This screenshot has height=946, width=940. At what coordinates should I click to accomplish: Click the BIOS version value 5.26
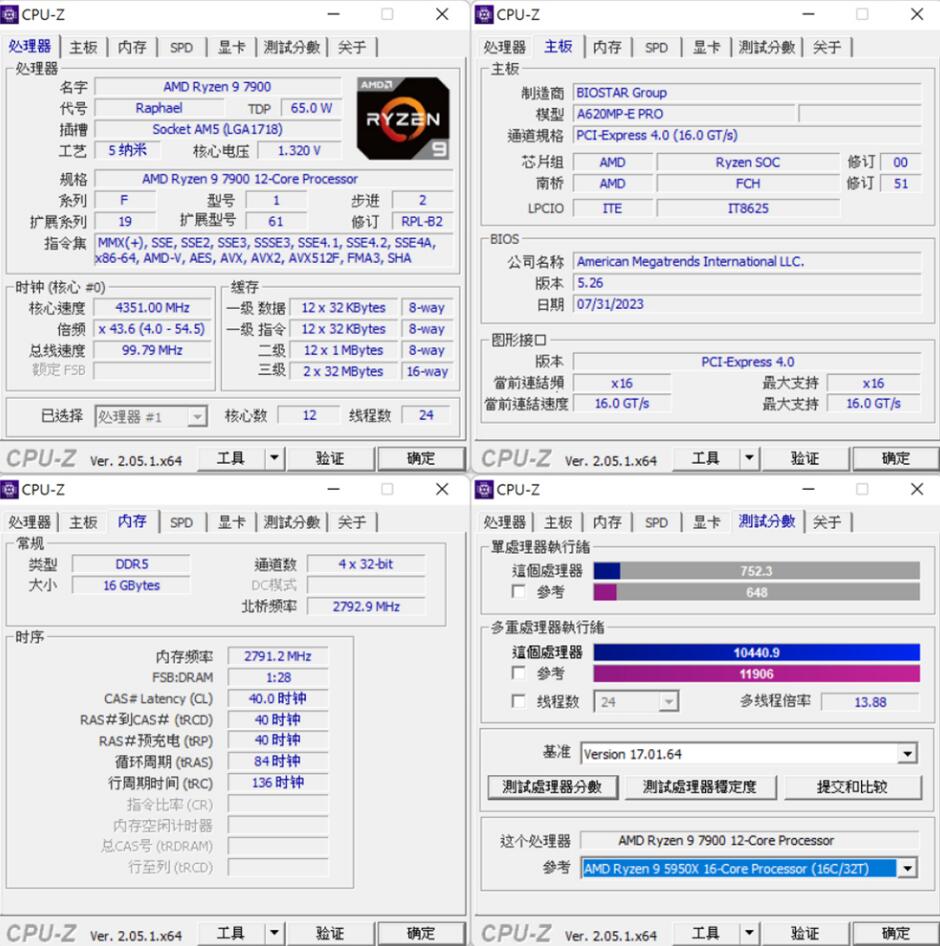747,283
